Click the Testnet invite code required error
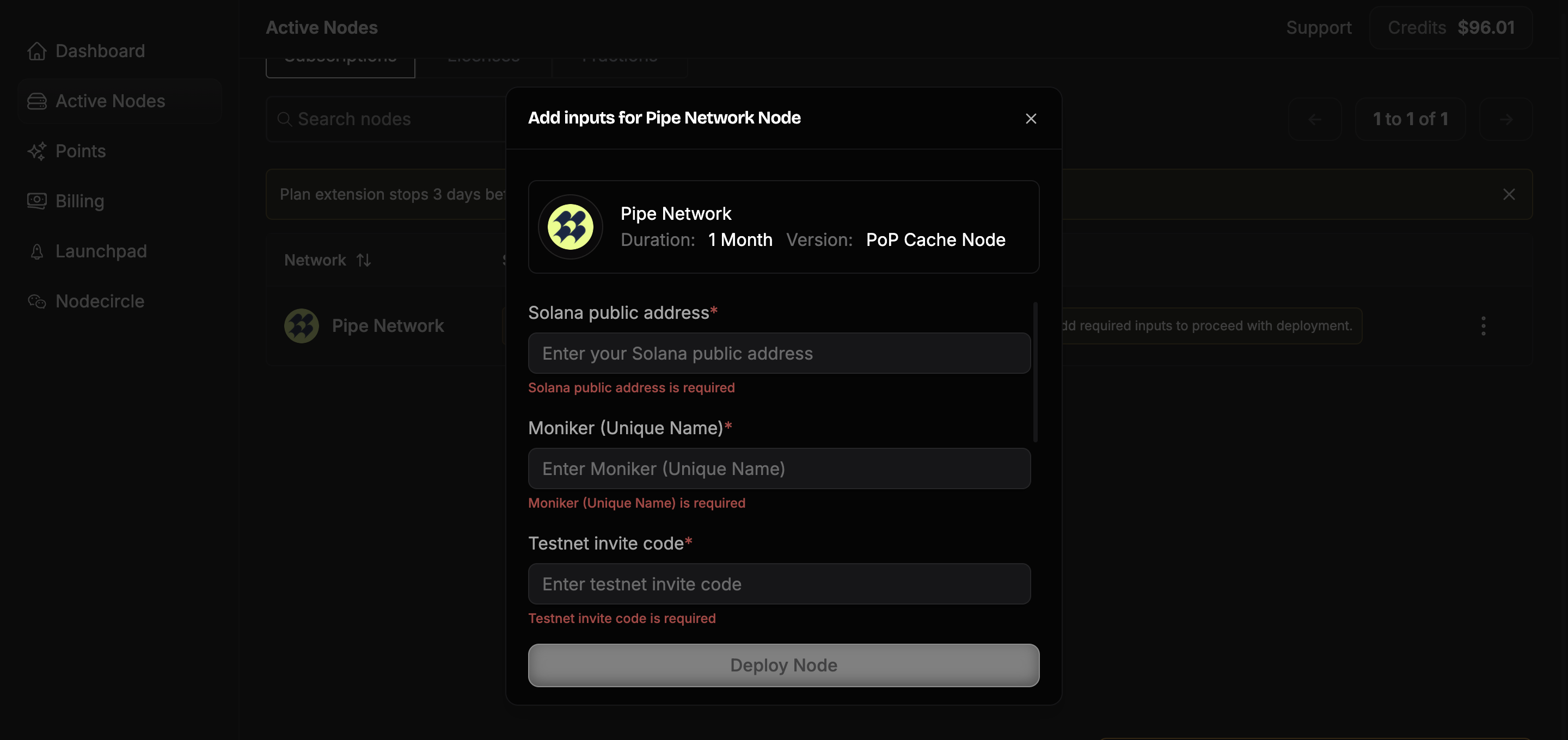The image size is (1568, 740). pos(621,618)
